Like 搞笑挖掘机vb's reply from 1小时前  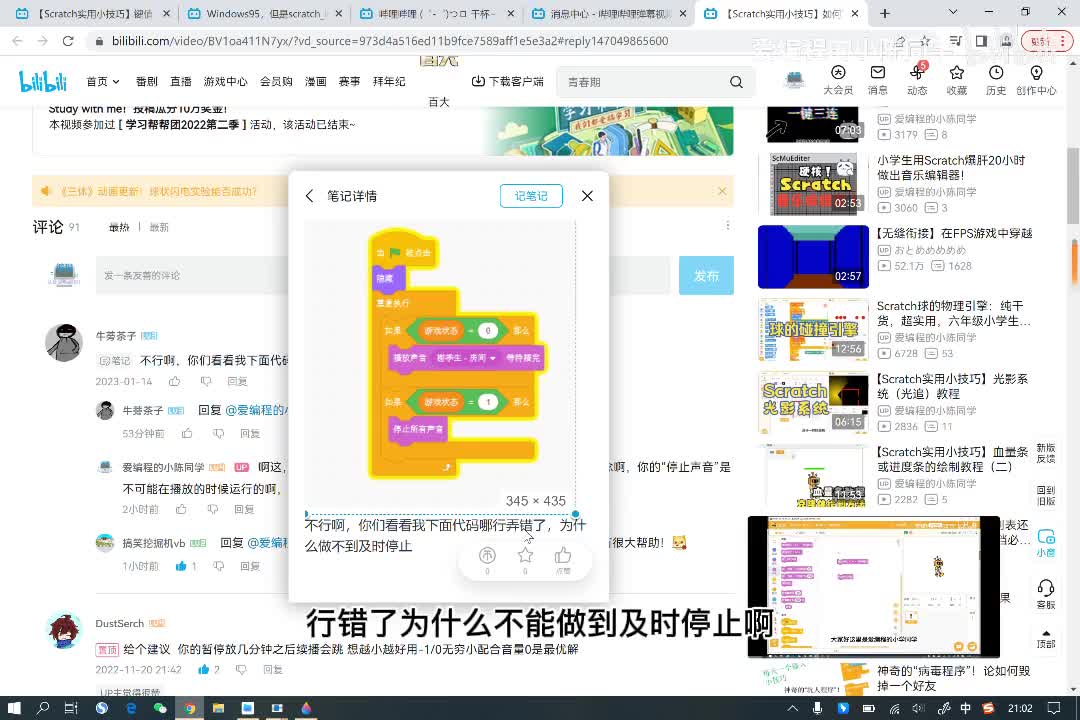tap(181, 566)
